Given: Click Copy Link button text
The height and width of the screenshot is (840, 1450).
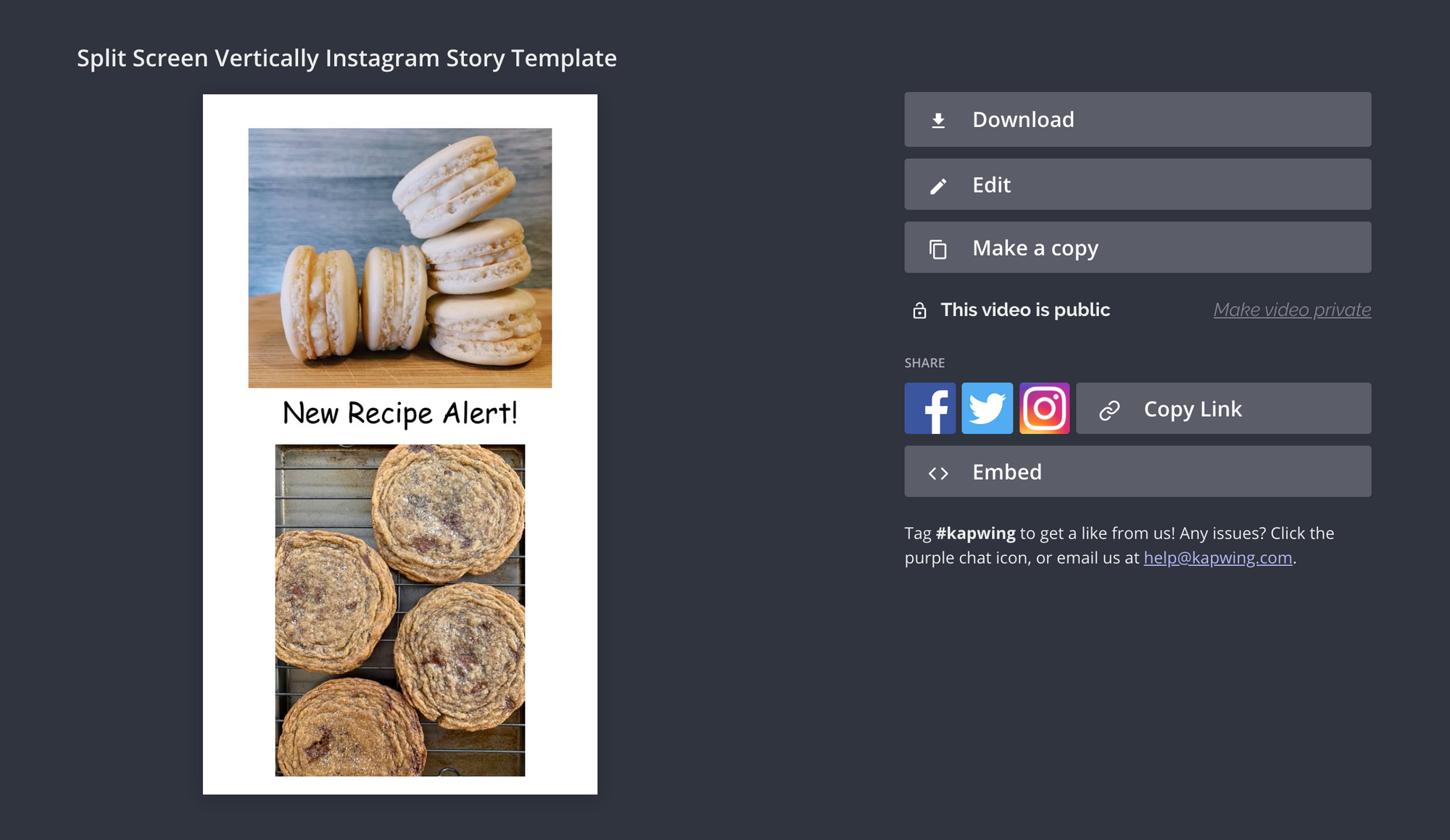Looking at the screenshot, I should 1193,409.
